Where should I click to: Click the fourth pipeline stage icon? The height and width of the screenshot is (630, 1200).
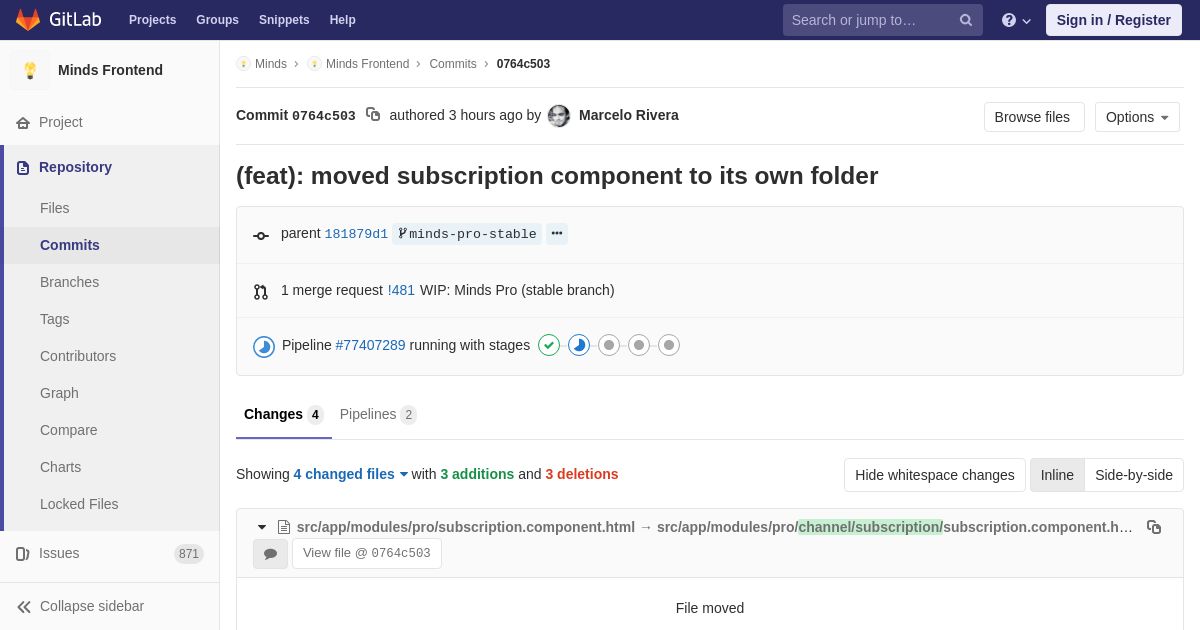639,345
